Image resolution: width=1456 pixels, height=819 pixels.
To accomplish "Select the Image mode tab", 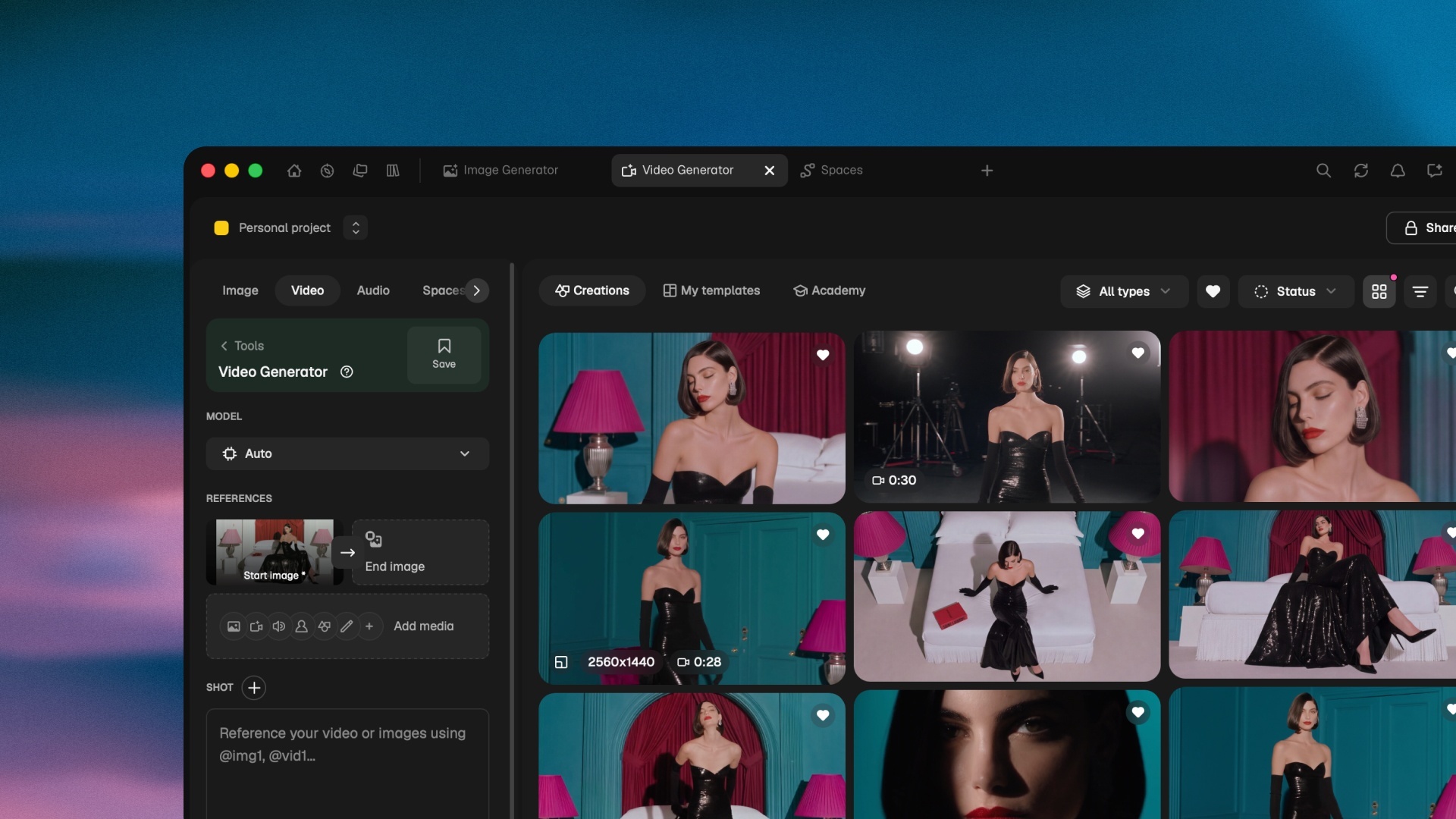I will 240,290.
